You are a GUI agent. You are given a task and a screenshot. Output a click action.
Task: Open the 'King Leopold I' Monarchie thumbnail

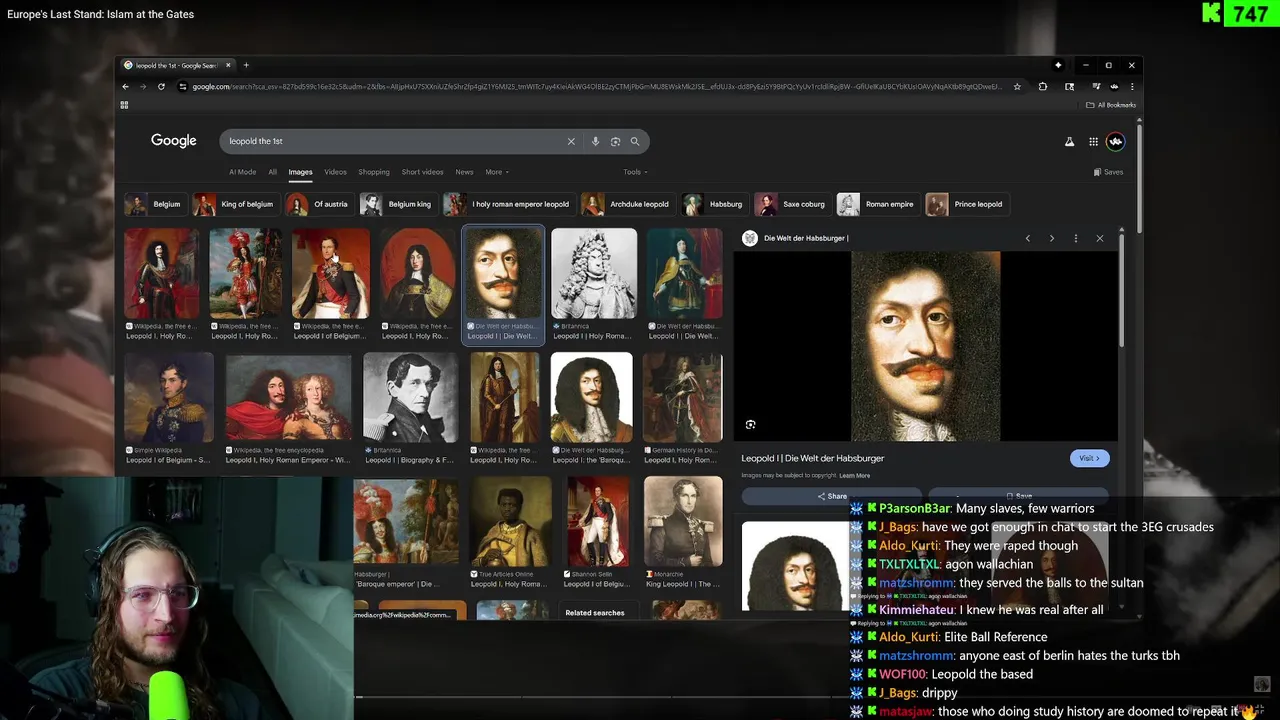tap(683, 521)
